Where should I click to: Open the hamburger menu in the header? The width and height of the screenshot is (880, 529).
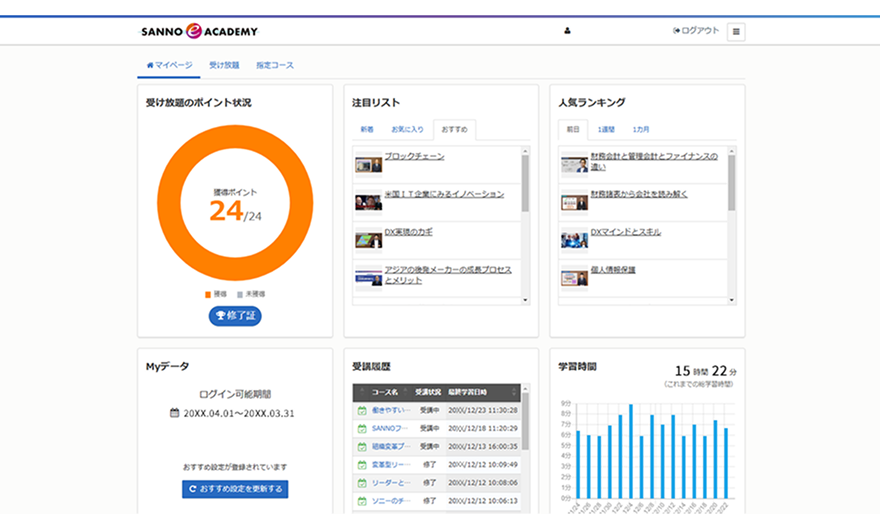(x=736, y=32)
